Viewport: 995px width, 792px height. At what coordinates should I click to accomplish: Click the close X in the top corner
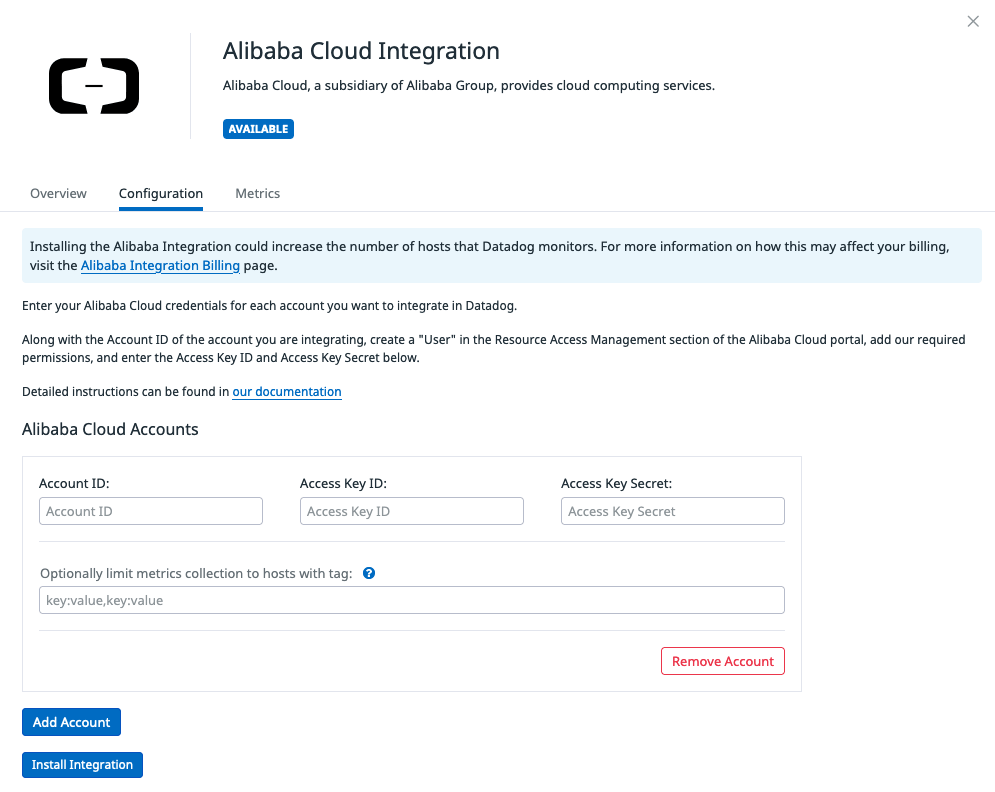[972, 21]
